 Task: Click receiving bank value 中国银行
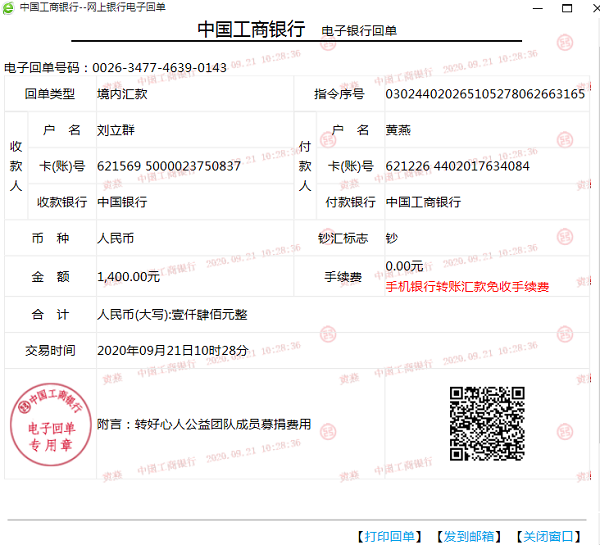(122, 202)
